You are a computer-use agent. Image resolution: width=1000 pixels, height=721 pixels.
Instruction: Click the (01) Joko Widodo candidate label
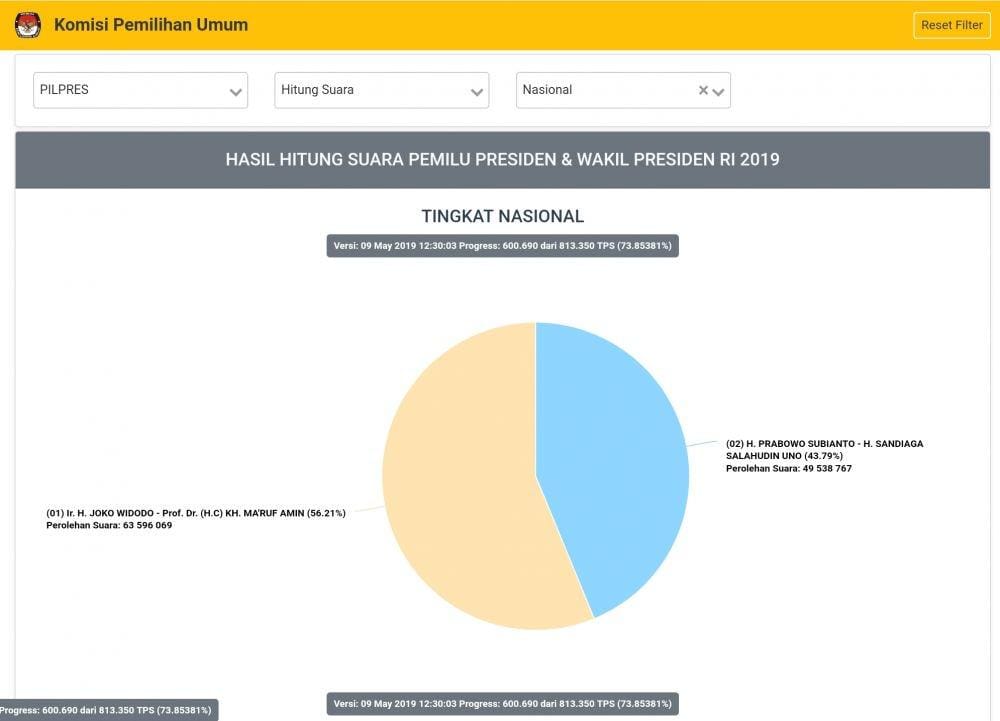[196, 513]
